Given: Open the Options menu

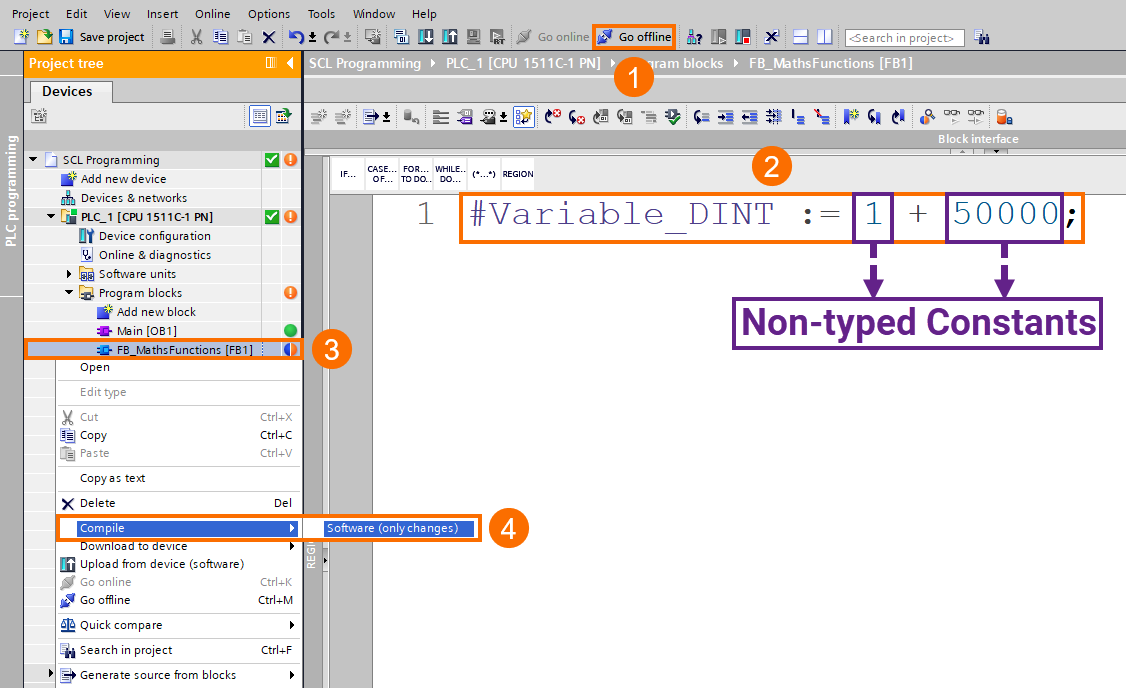Looking at the screenshot, I should (x=268, y=14).
